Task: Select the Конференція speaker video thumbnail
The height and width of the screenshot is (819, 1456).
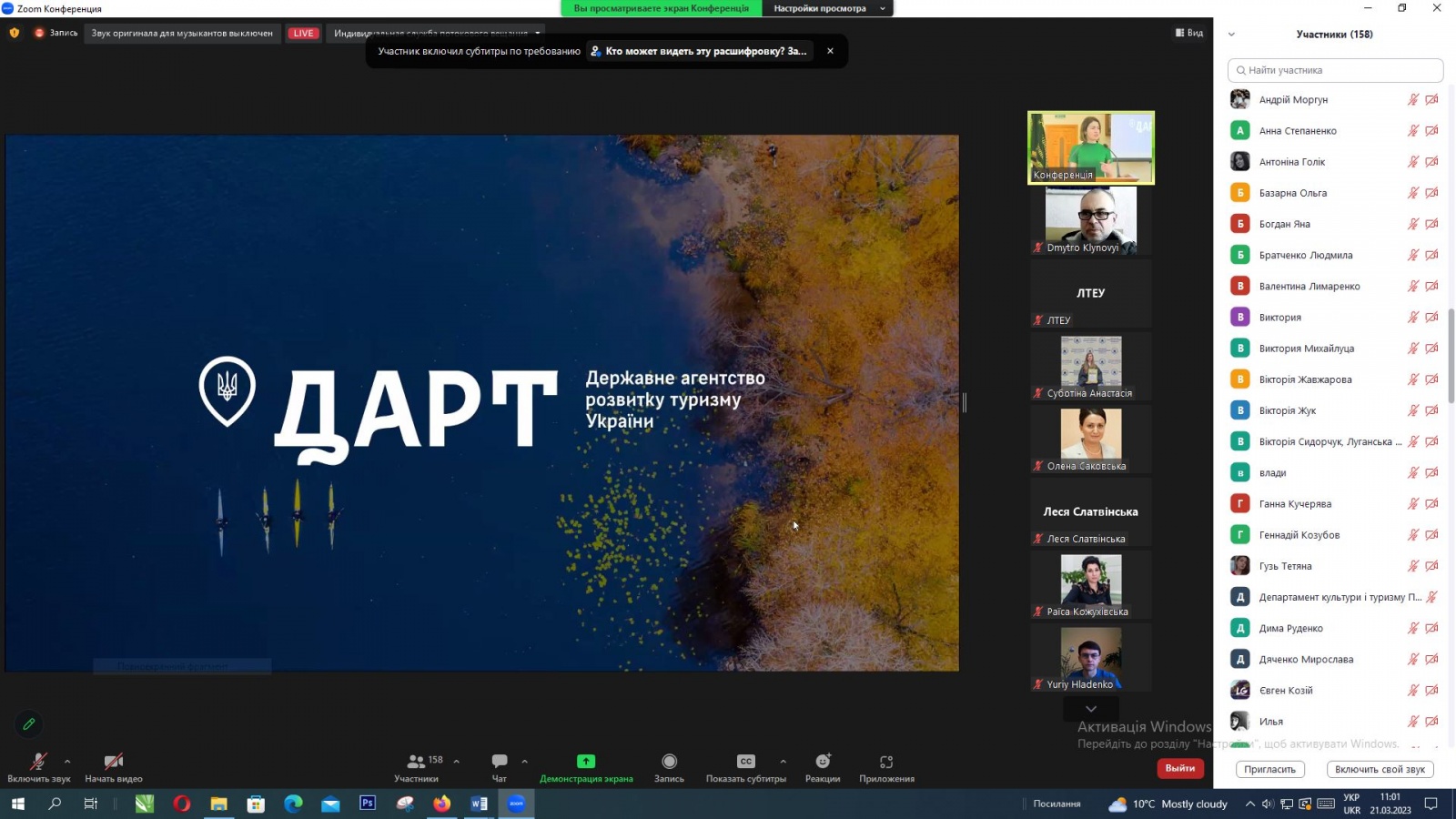Action: click(x=1091, y=147)
